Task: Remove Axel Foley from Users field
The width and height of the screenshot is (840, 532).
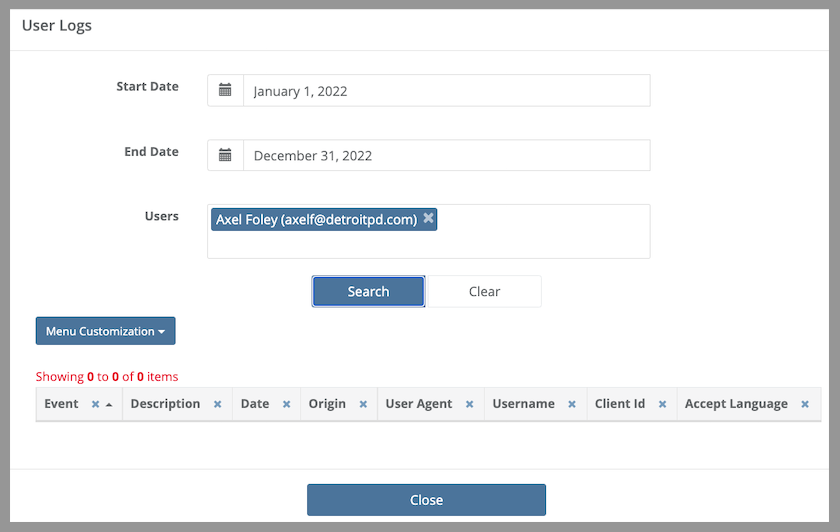Action: 428,218
